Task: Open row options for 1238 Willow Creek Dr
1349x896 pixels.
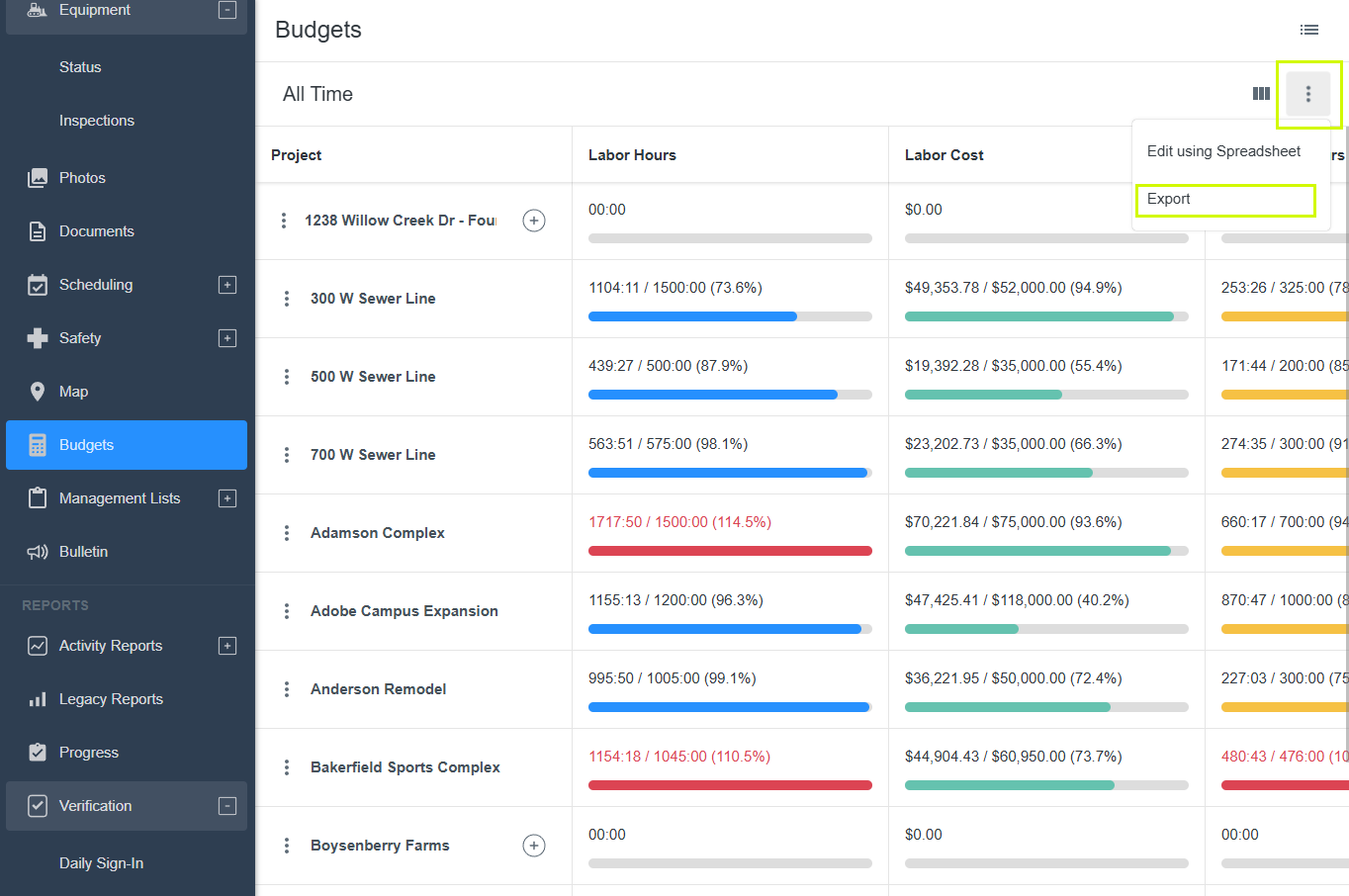Action: pos(284,221)
